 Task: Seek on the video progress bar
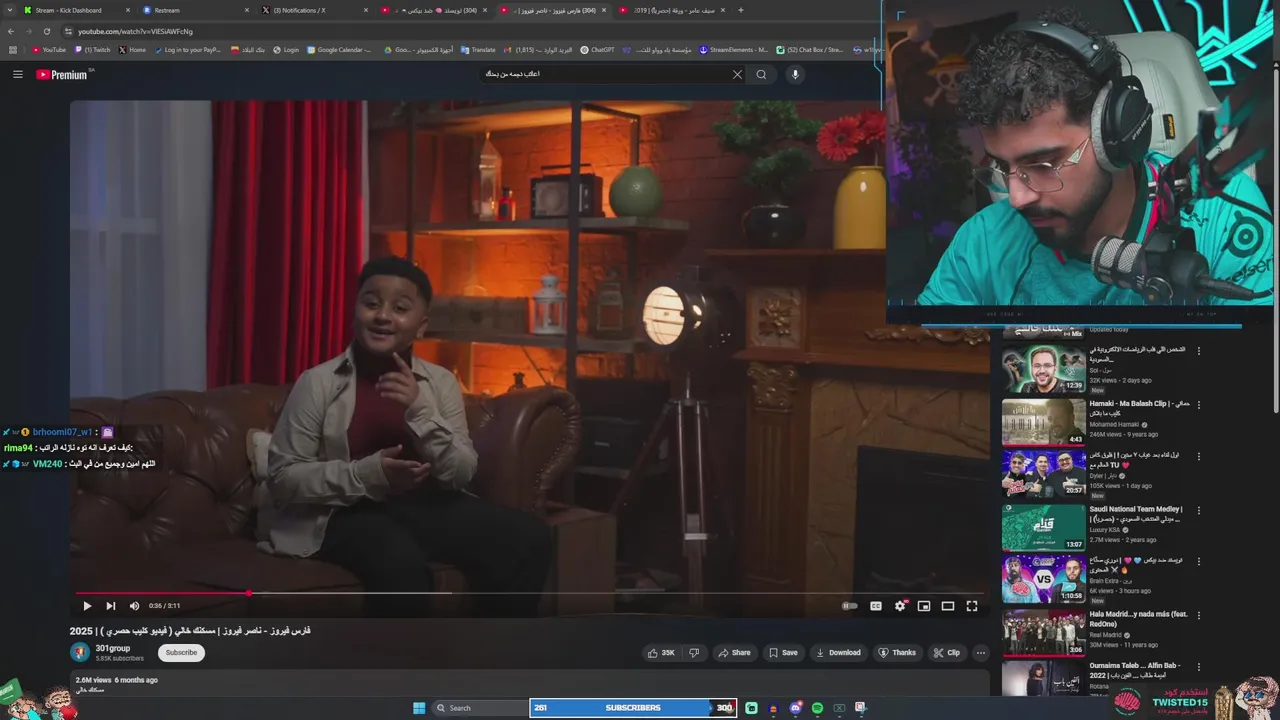tap(530, 593)
